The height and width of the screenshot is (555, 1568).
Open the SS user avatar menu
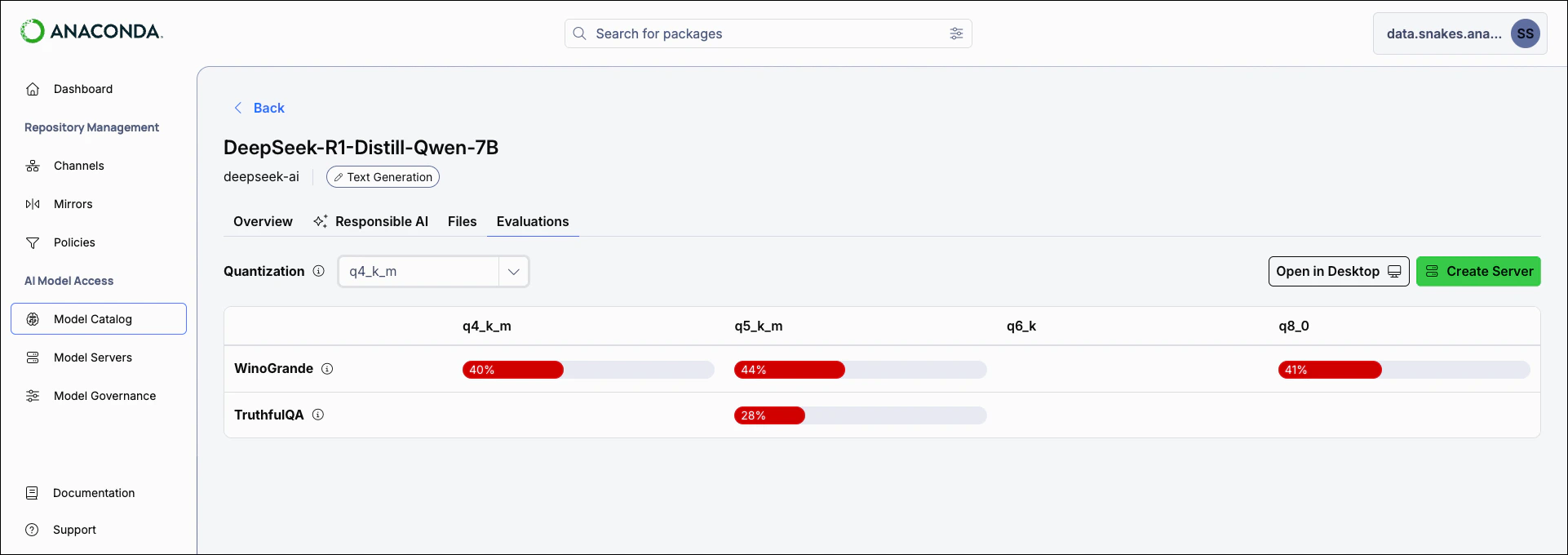pos(1525,33)
